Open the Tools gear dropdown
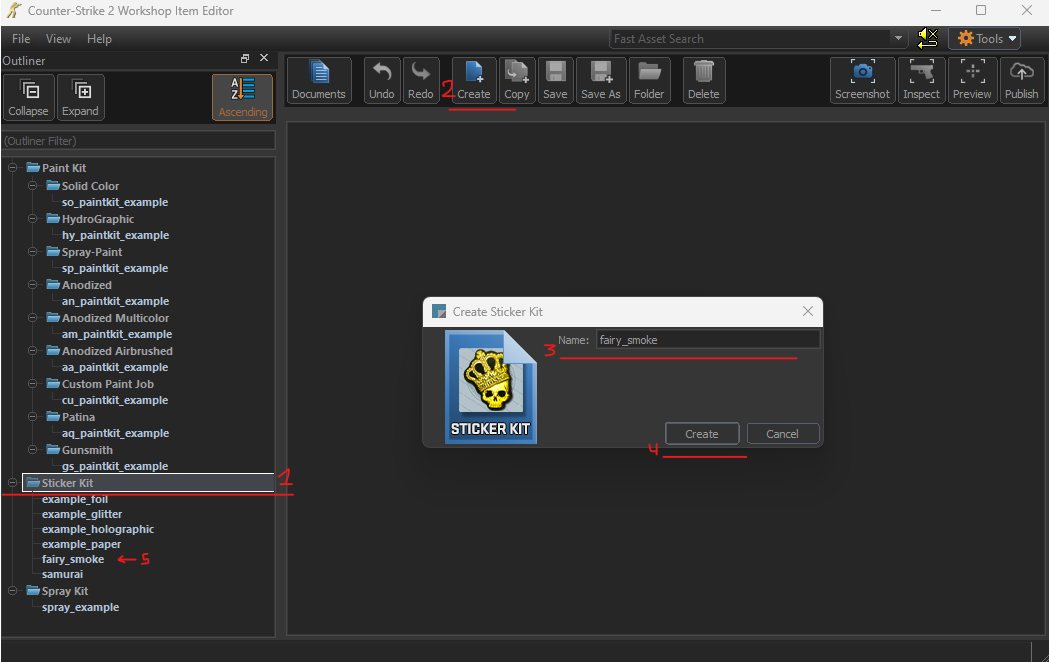The height and width of the screenshot is (662, 1049). [x=985, y=39]
